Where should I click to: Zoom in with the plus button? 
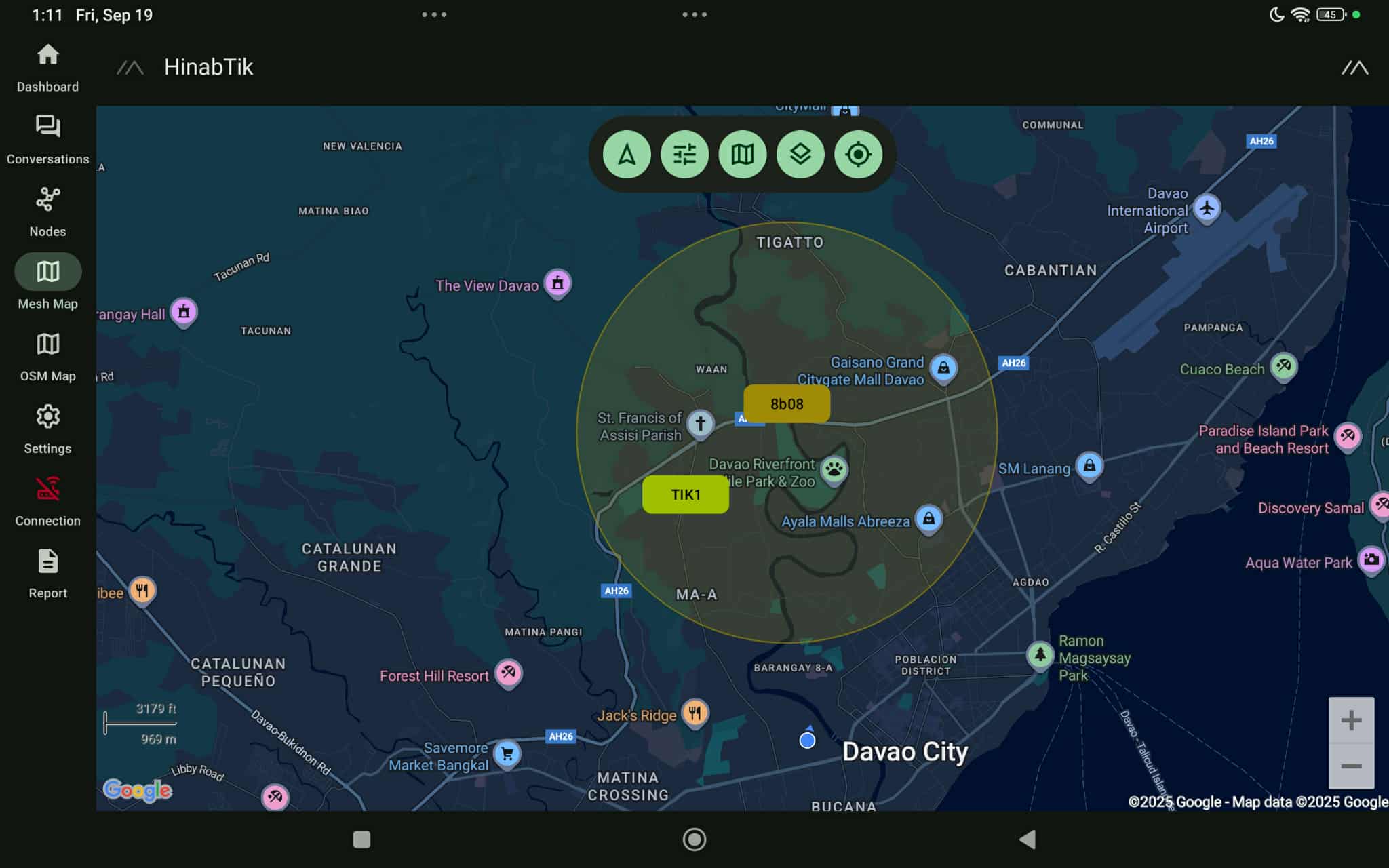coord(1351,720)
